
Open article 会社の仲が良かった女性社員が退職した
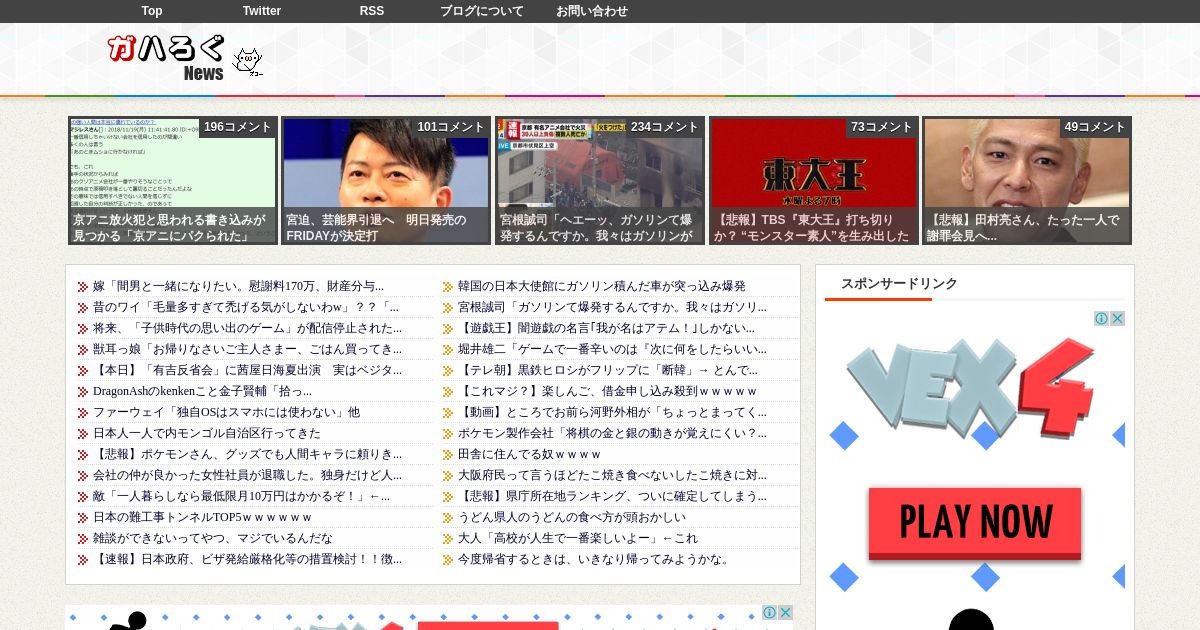point(247,475)
